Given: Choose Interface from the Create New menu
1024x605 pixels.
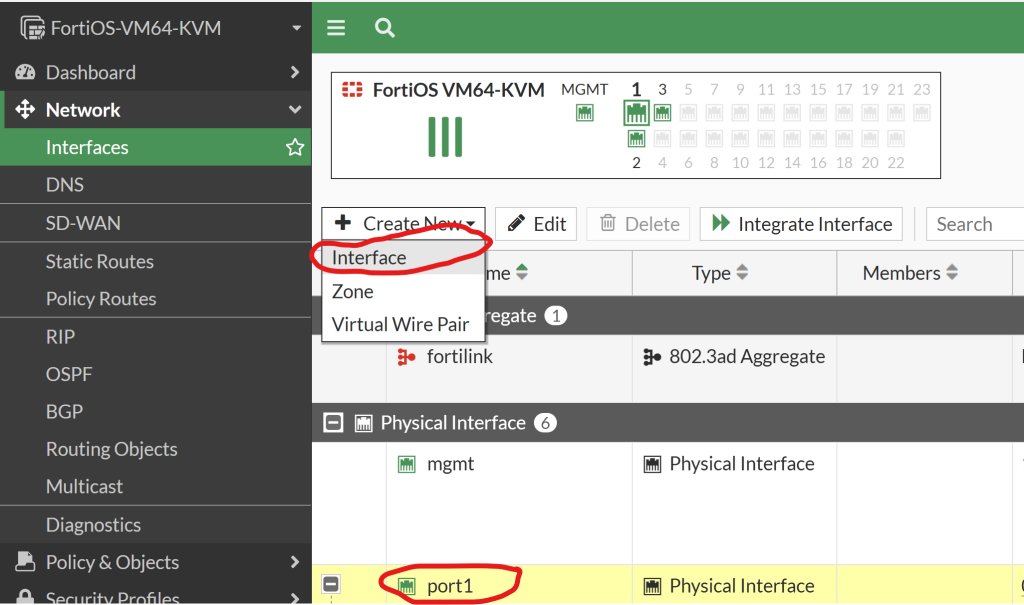Looking at the screenshot, I should (403, 257).
